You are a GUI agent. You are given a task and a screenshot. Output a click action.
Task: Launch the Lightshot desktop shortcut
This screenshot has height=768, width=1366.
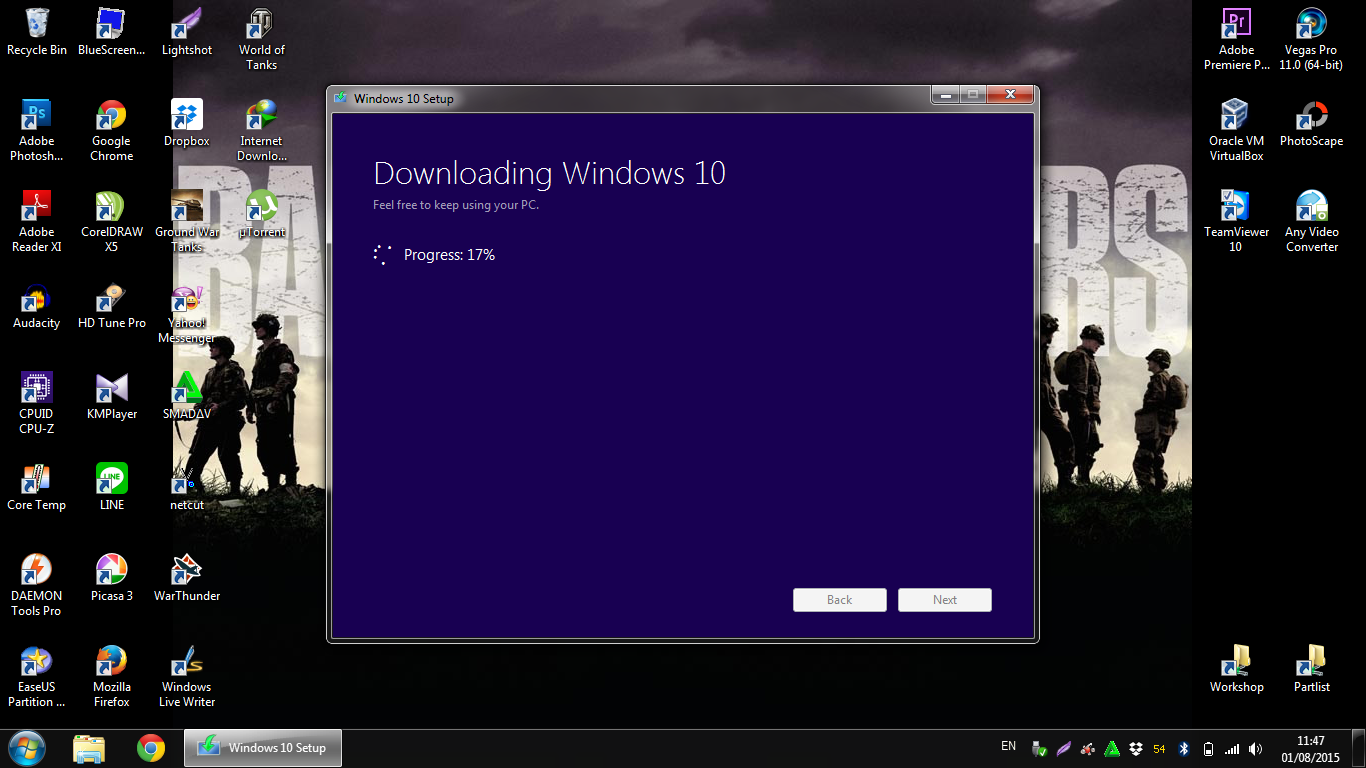[x=187, y=32]
